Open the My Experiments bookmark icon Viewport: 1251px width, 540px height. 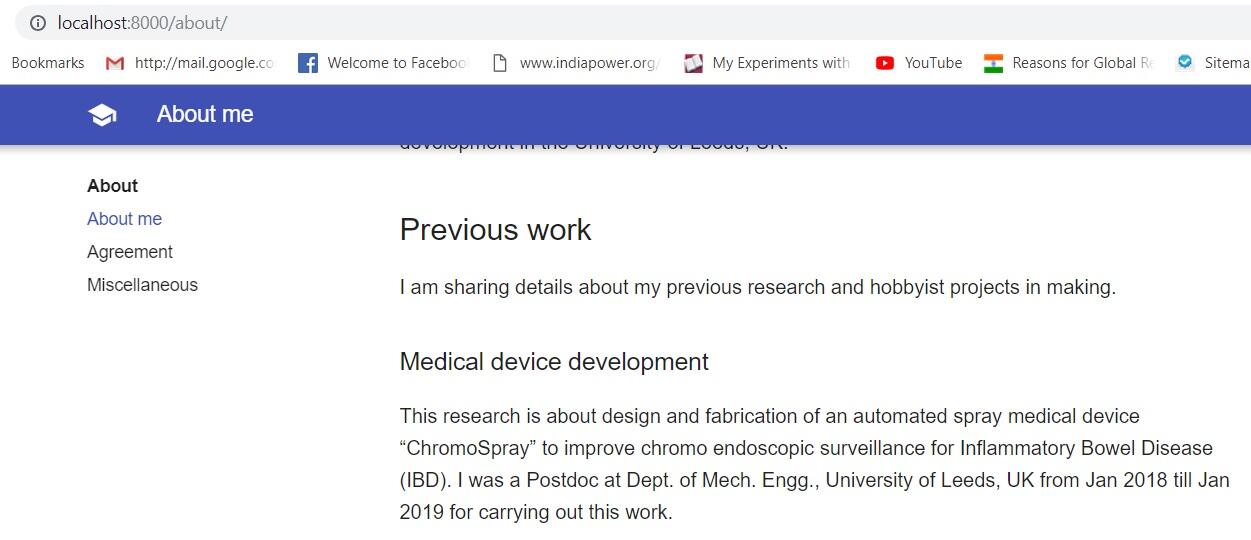tap(693, 63)
